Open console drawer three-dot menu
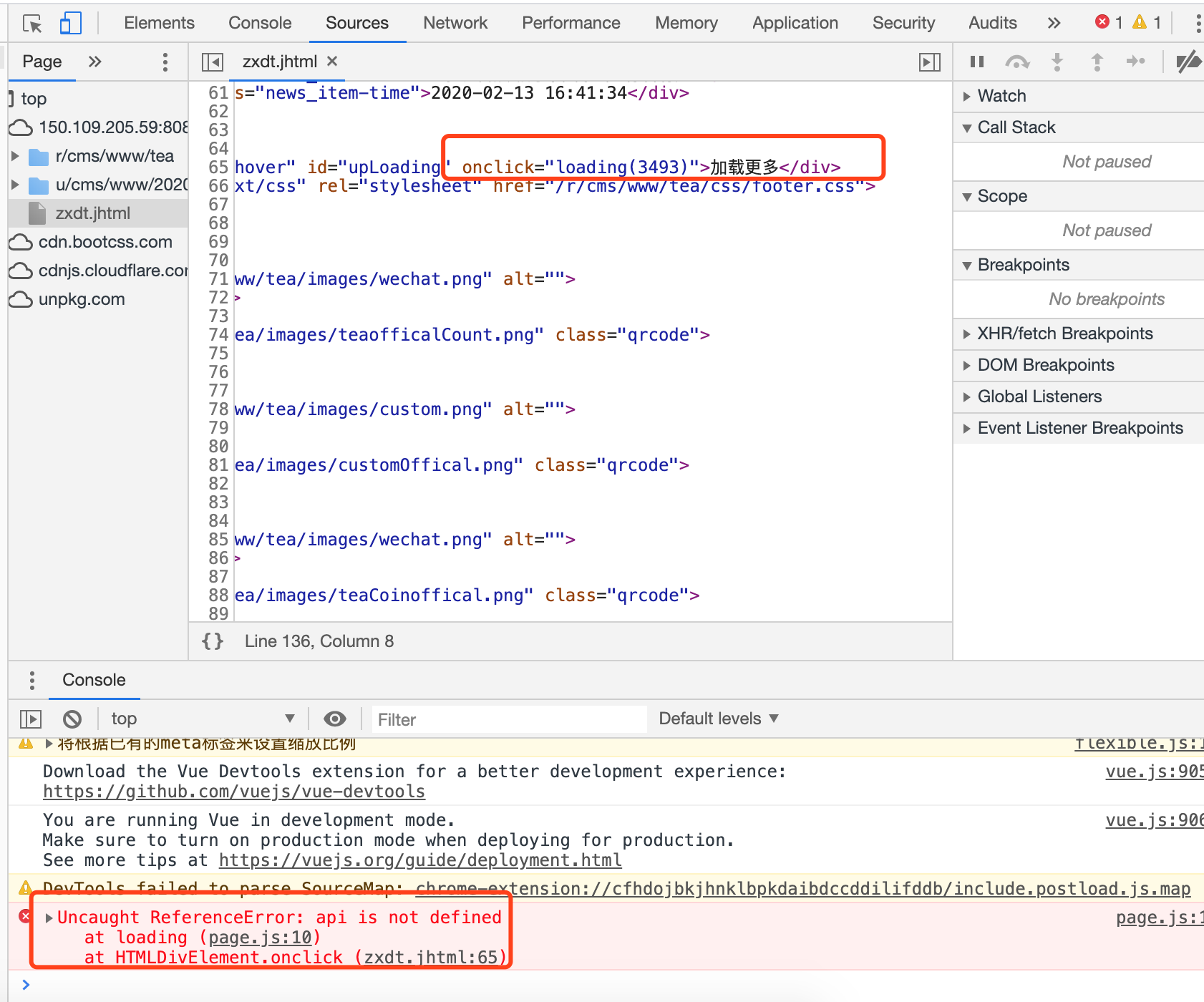This screenshot has height=1002, width=1204. click(x=31, y=680)
